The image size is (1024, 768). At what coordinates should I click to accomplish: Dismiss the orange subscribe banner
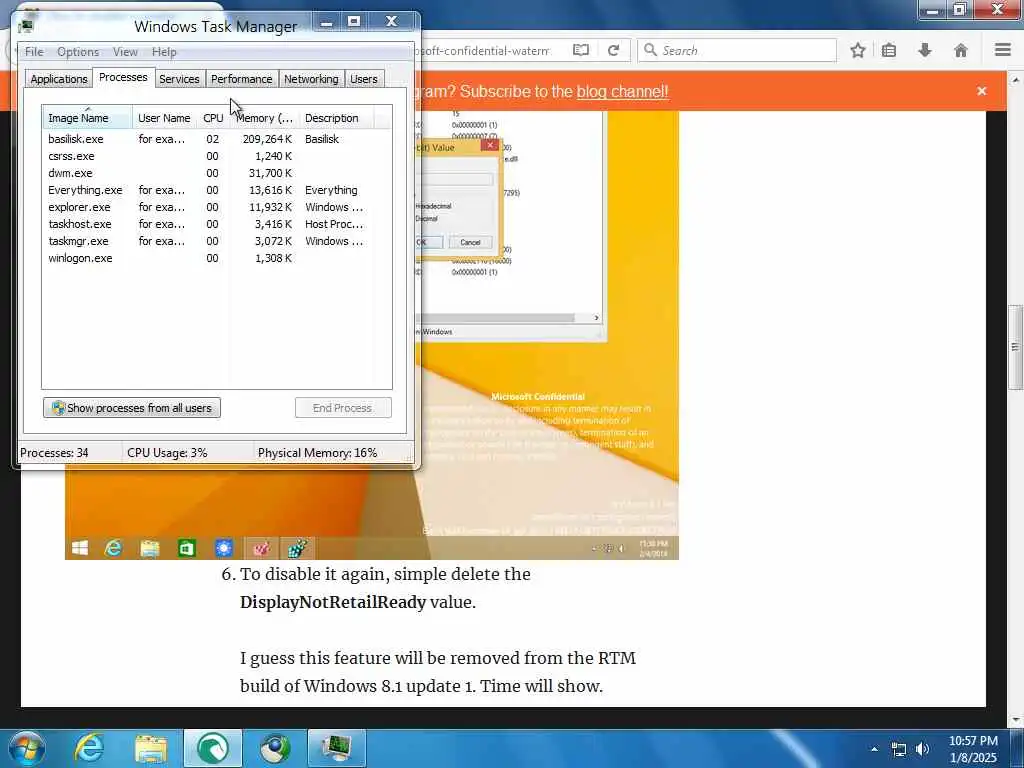pyautogui.click(x=982, y=91)
